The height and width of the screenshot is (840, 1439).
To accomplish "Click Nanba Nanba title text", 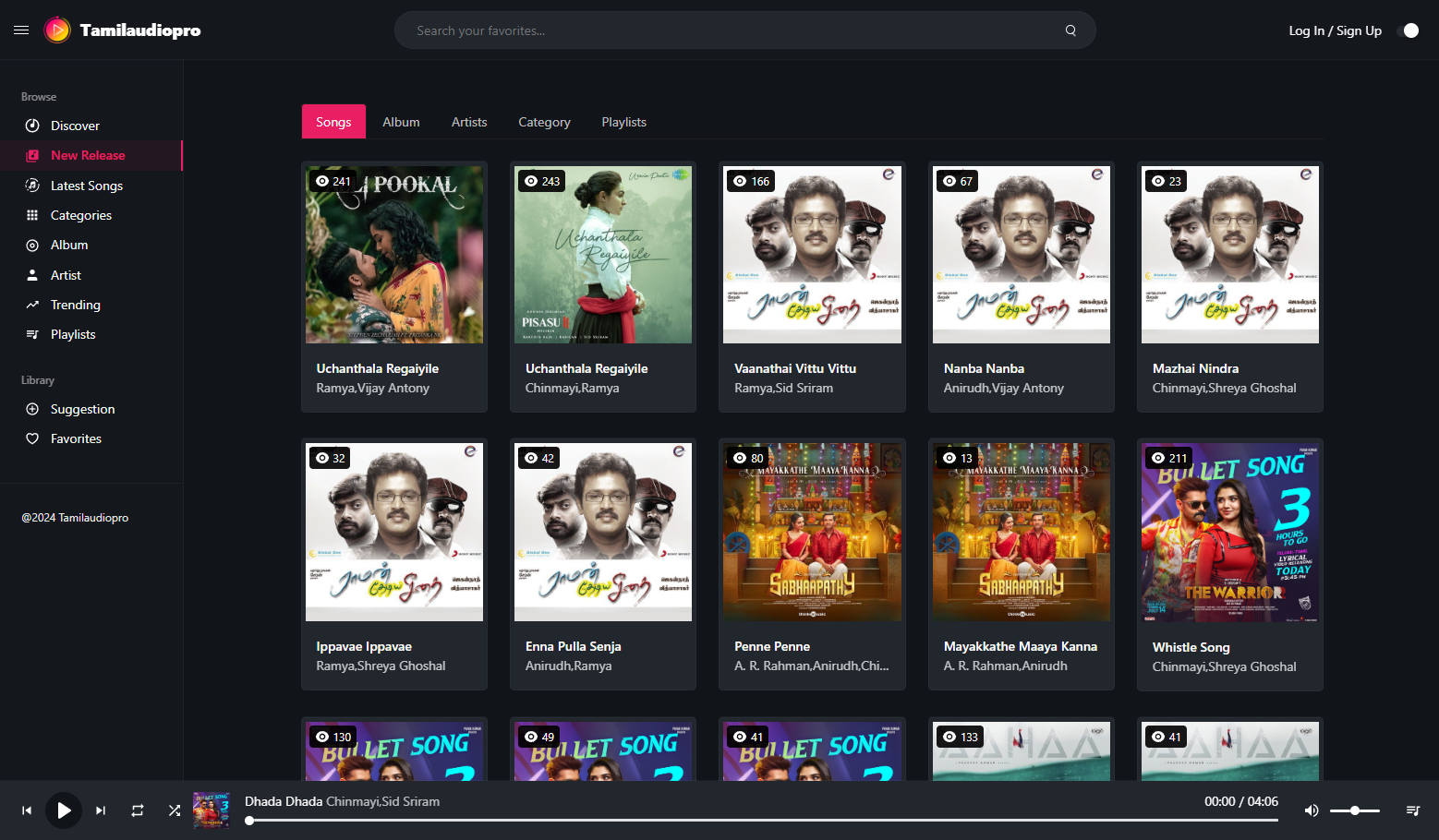I will coord(984,368).
